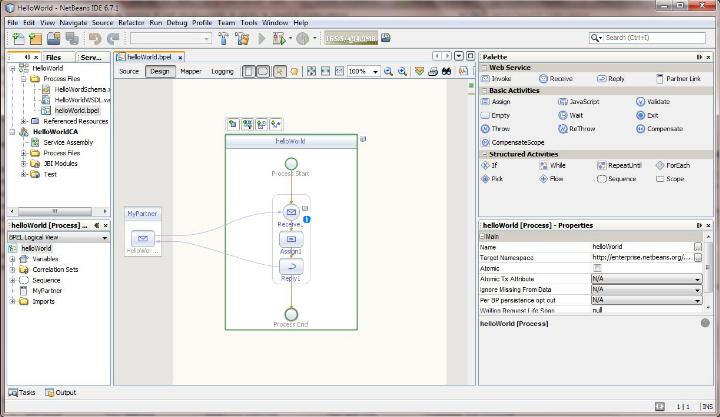720x417 pixels.
Task: Expand the Referenced Resources node
Action: pos(23,121)
